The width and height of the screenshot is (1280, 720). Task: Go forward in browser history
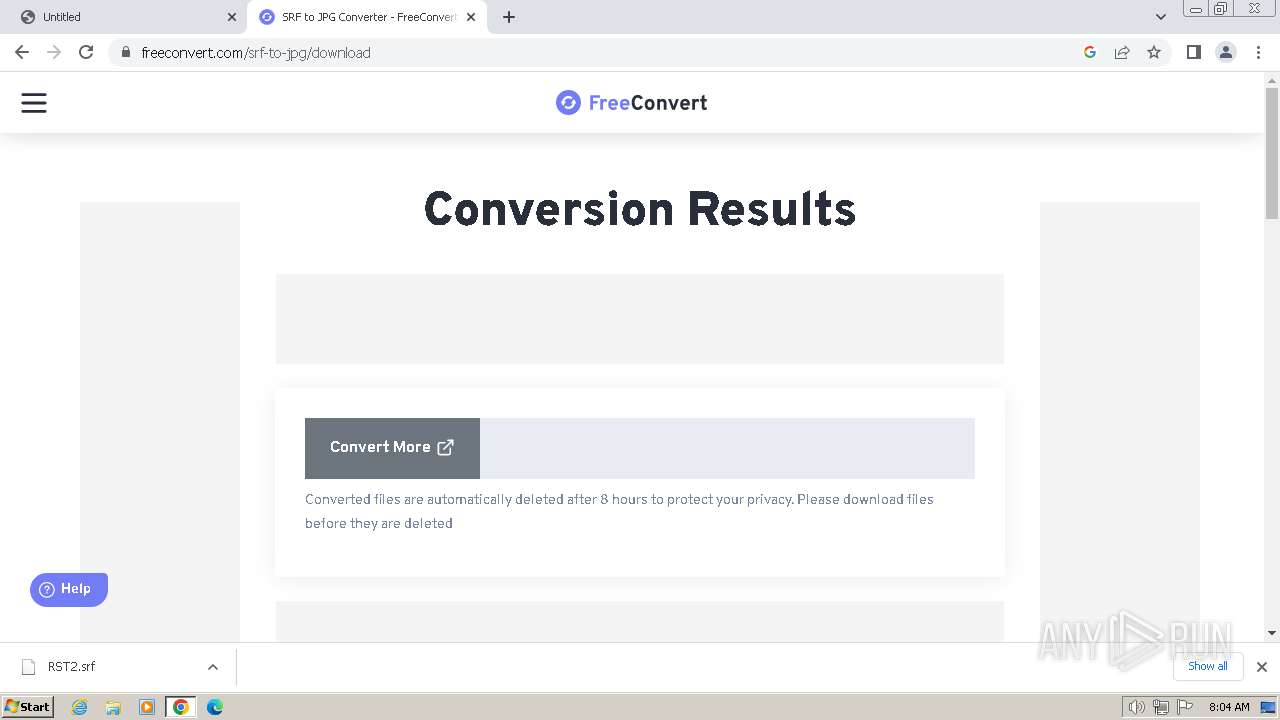54,52
